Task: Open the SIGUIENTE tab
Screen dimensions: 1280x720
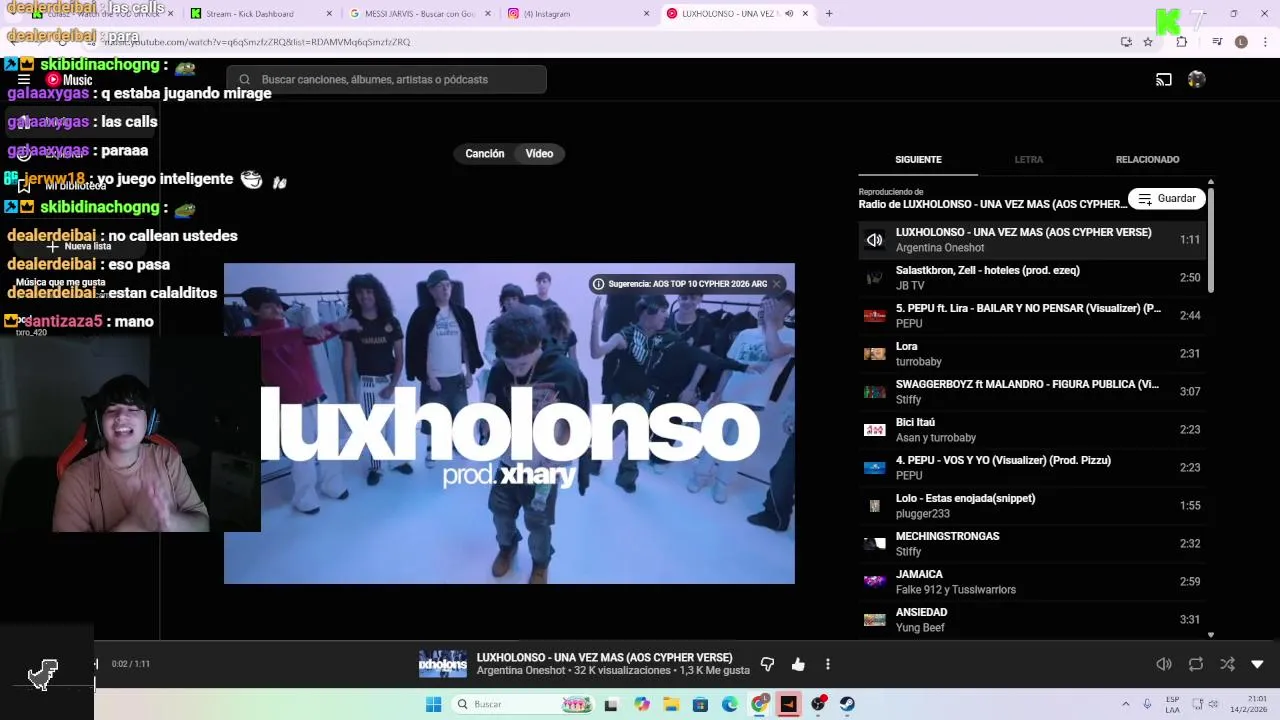Action: [918, 160]
